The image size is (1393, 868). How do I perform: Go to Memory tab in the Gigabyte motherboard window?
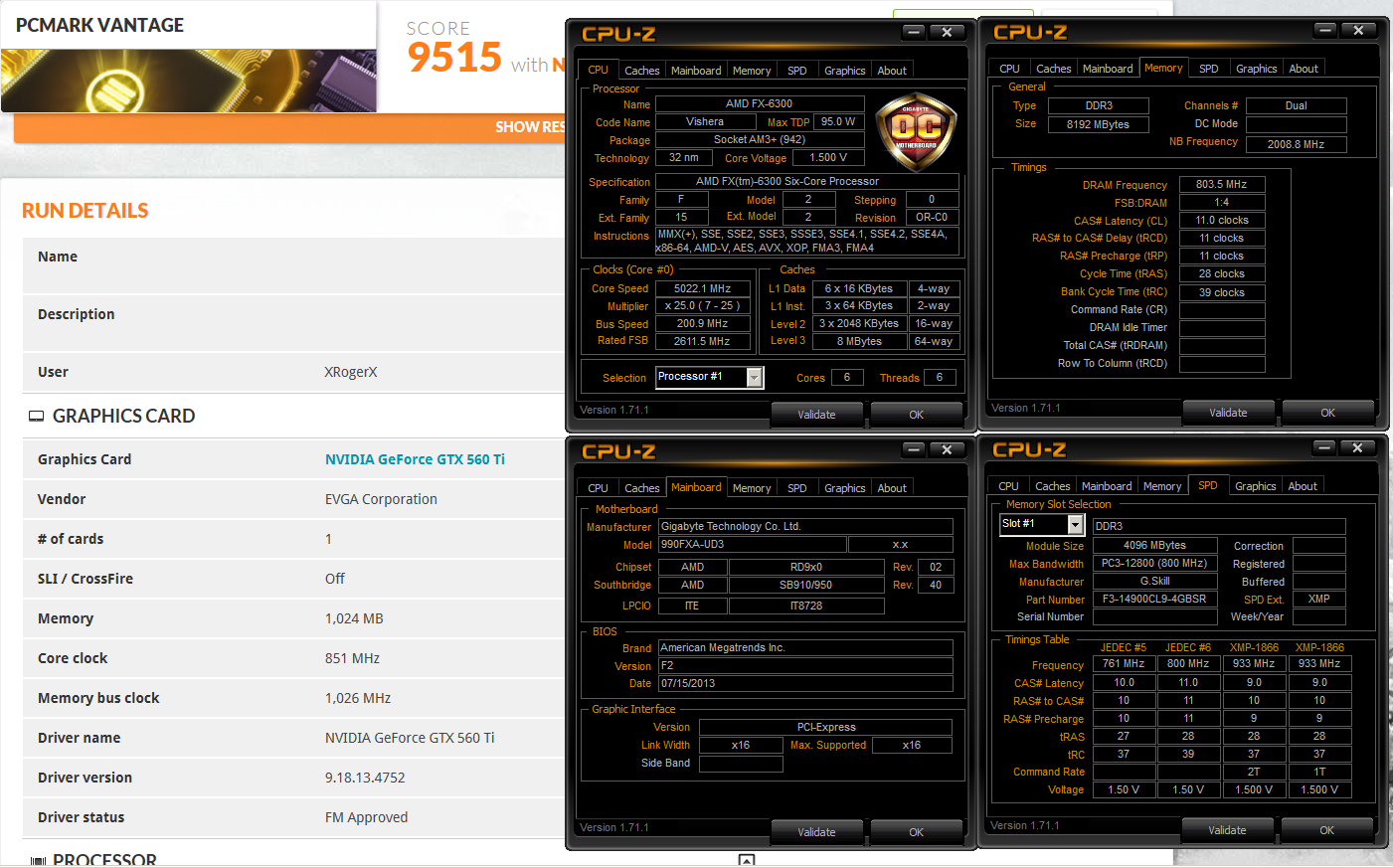(x=752, y=488)
